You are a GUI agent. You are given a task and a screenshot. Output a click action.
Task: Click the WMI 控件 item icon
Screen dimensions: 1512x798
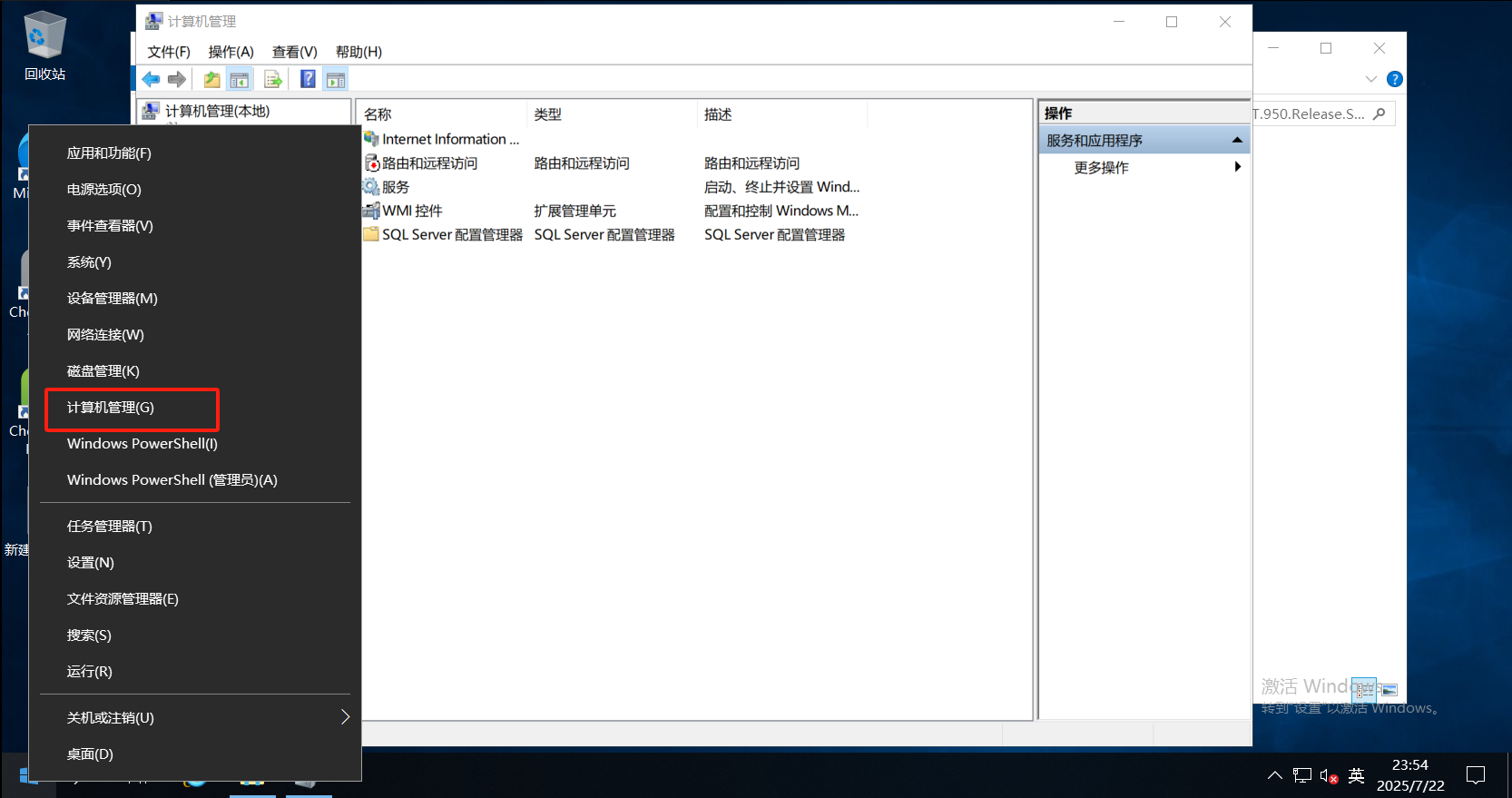[x=371, y=211]
